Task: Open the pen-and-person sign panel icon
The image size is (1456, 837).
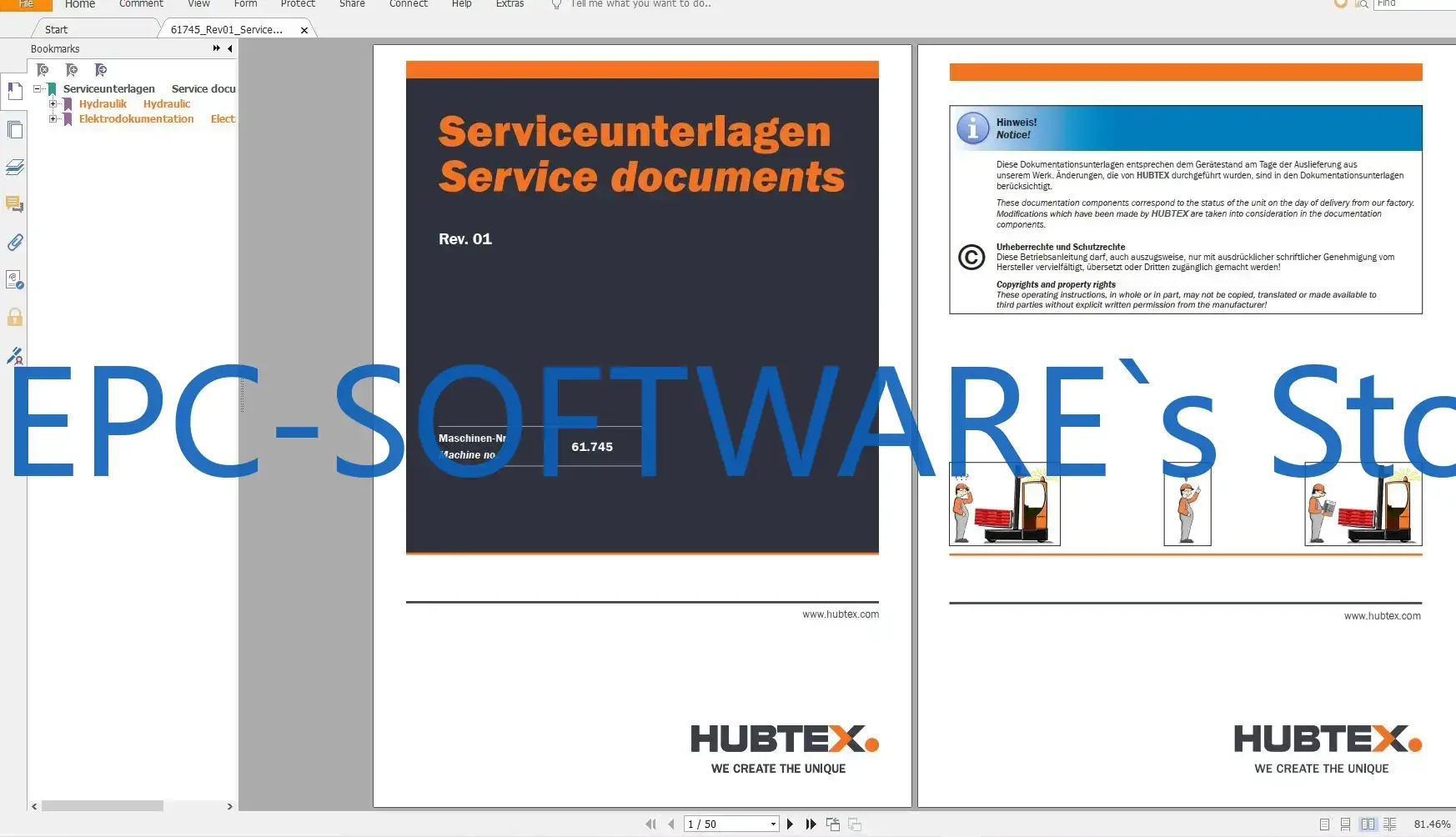Action: click(x=14, y=355)
